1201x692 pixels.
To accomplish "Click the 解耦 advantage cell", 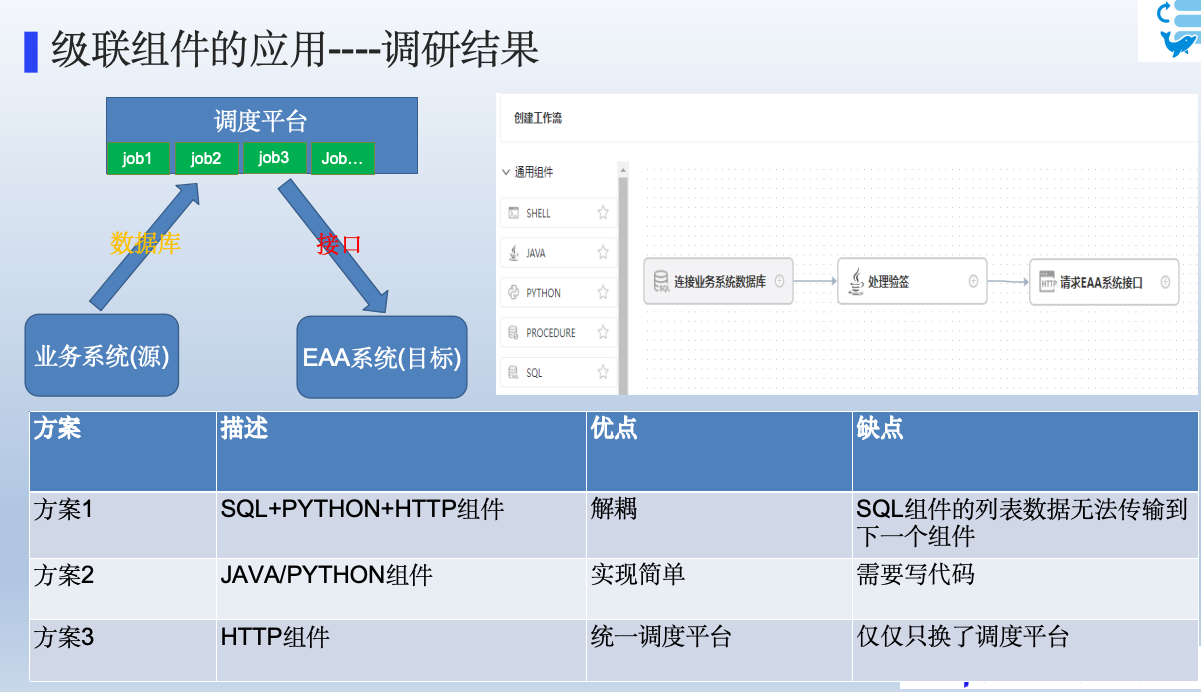I will coord(719,524).
